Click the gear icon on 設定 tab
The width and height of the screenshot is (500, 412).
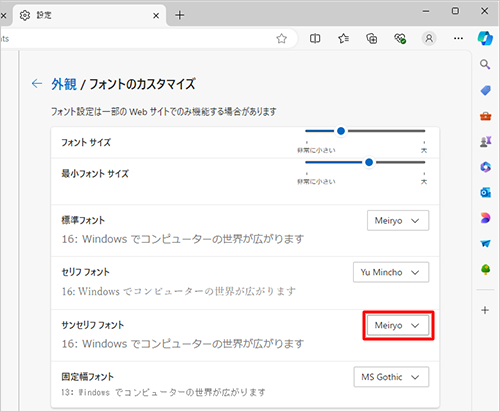(25, 15)
